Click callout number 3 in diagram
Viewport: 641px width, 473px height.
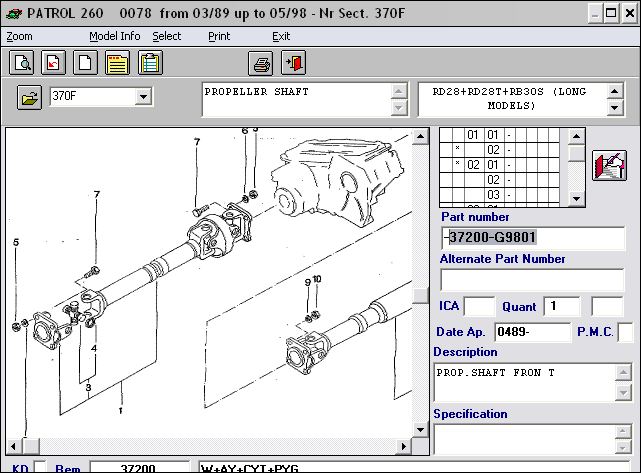[x=89, y=387]
